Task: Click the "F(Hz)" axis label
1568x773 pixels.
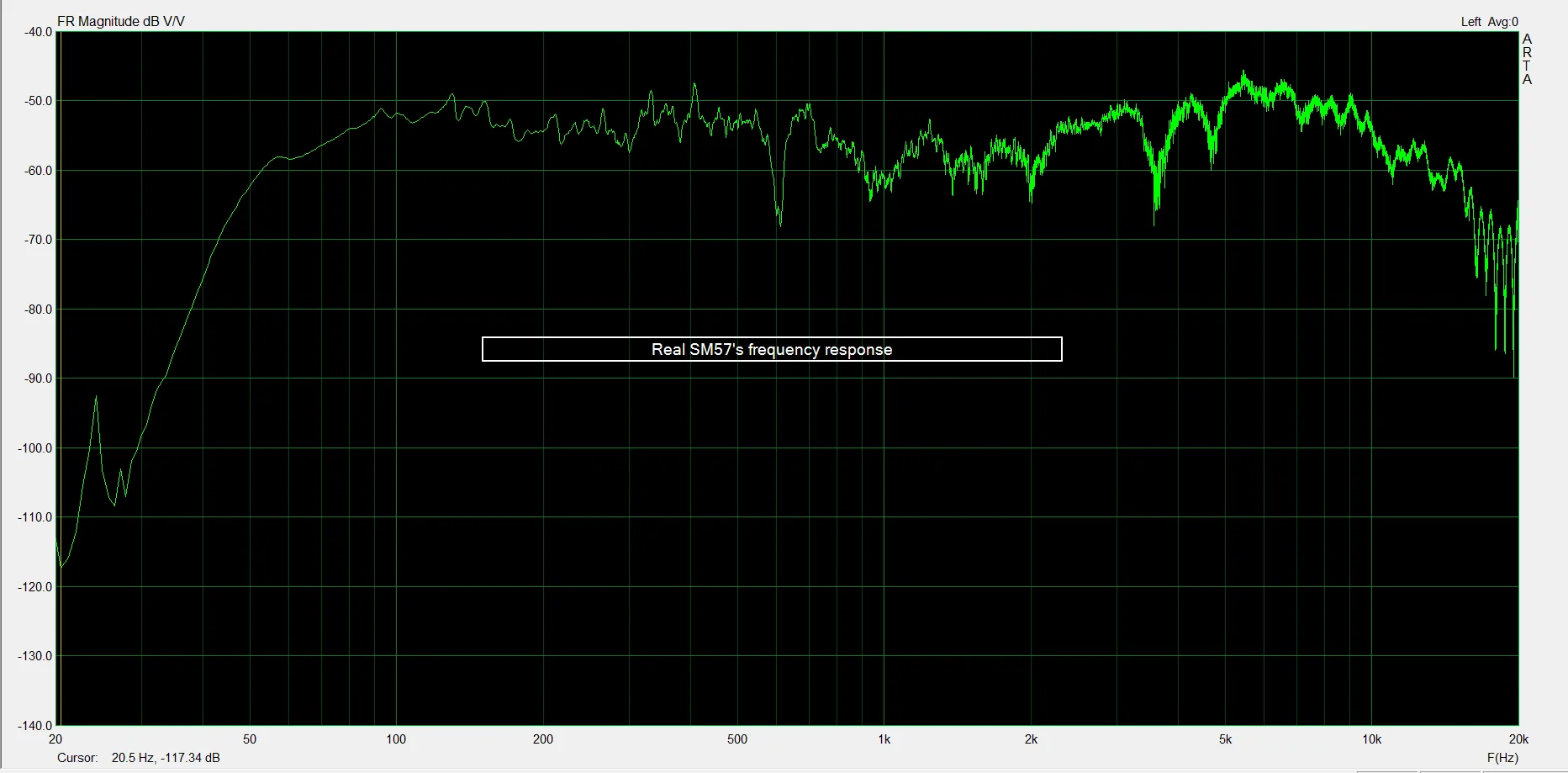Action: pyautogui.click(x=1502, y=758)
